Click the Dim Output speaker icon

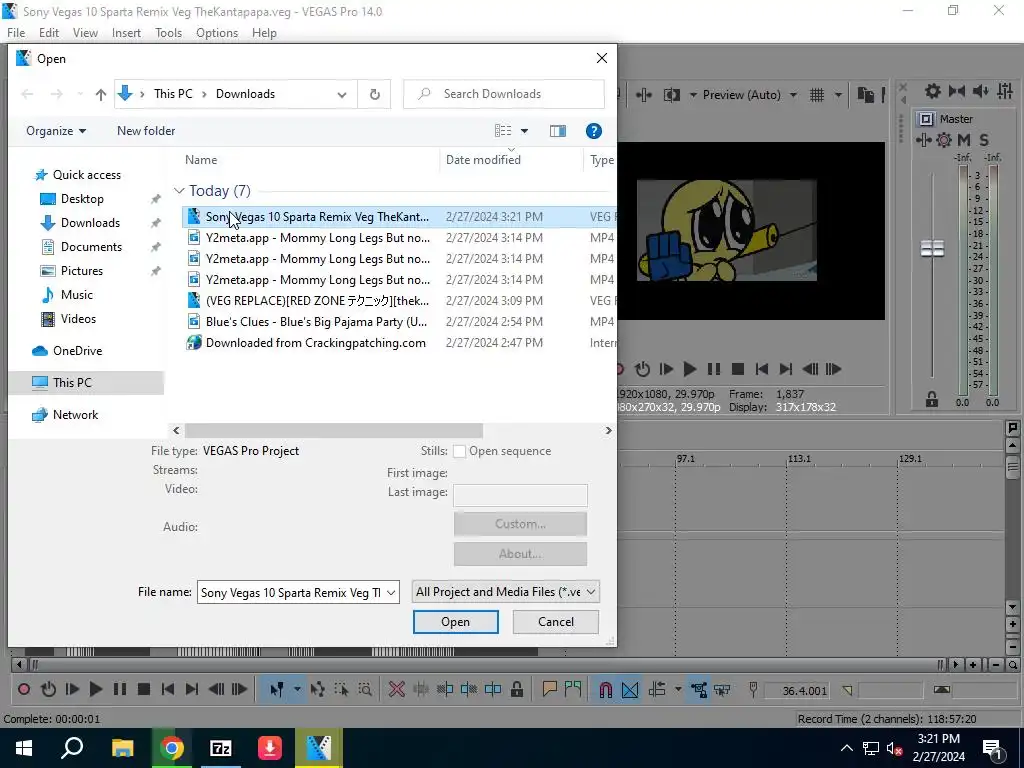coord(981,91)
